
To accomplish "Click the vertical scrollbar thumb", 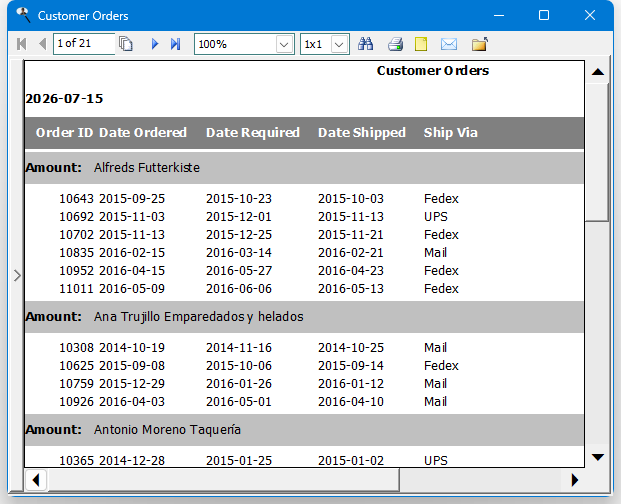I will (x=597, y=152).
